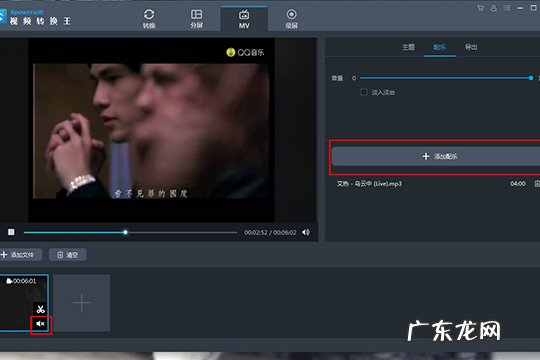Open the Split Screen (分屏) tab

(x=196, y=19)
